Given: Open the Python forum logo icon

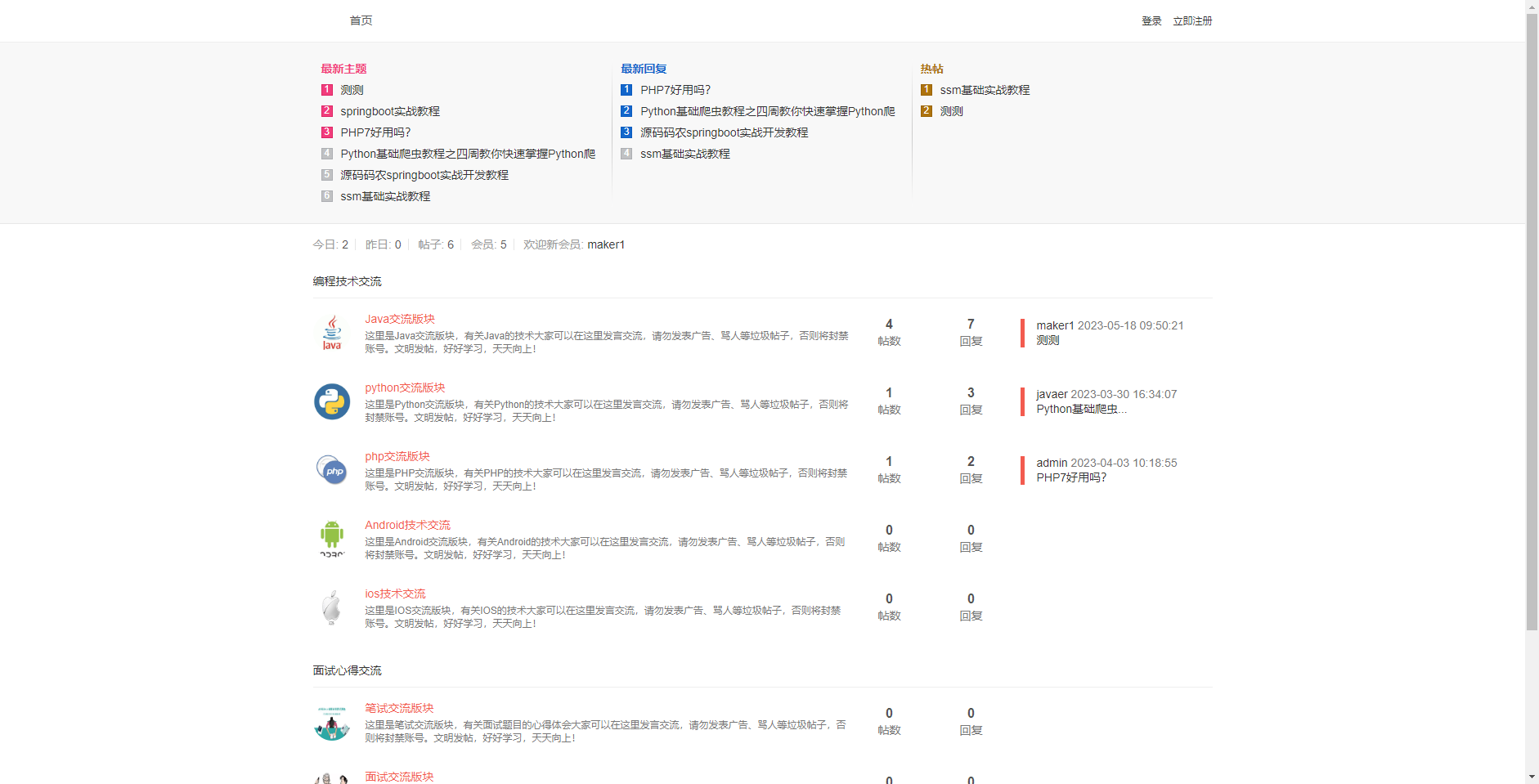Looking at the screenshot, I should [x=332, y=401].
